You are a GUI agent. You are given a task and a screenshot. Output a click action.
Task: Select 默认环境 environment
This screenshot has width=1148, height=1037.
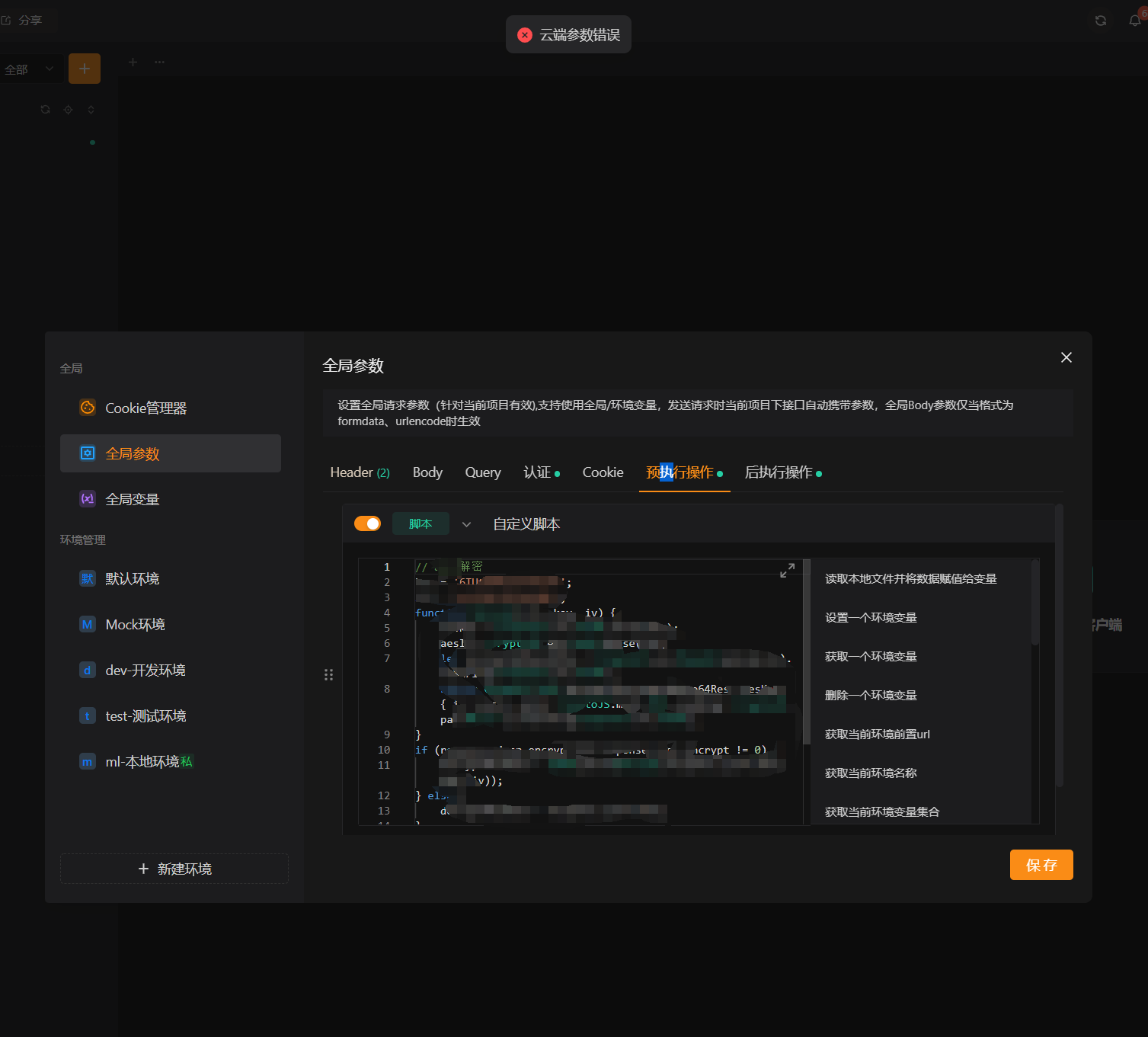[x=170, y=578]
